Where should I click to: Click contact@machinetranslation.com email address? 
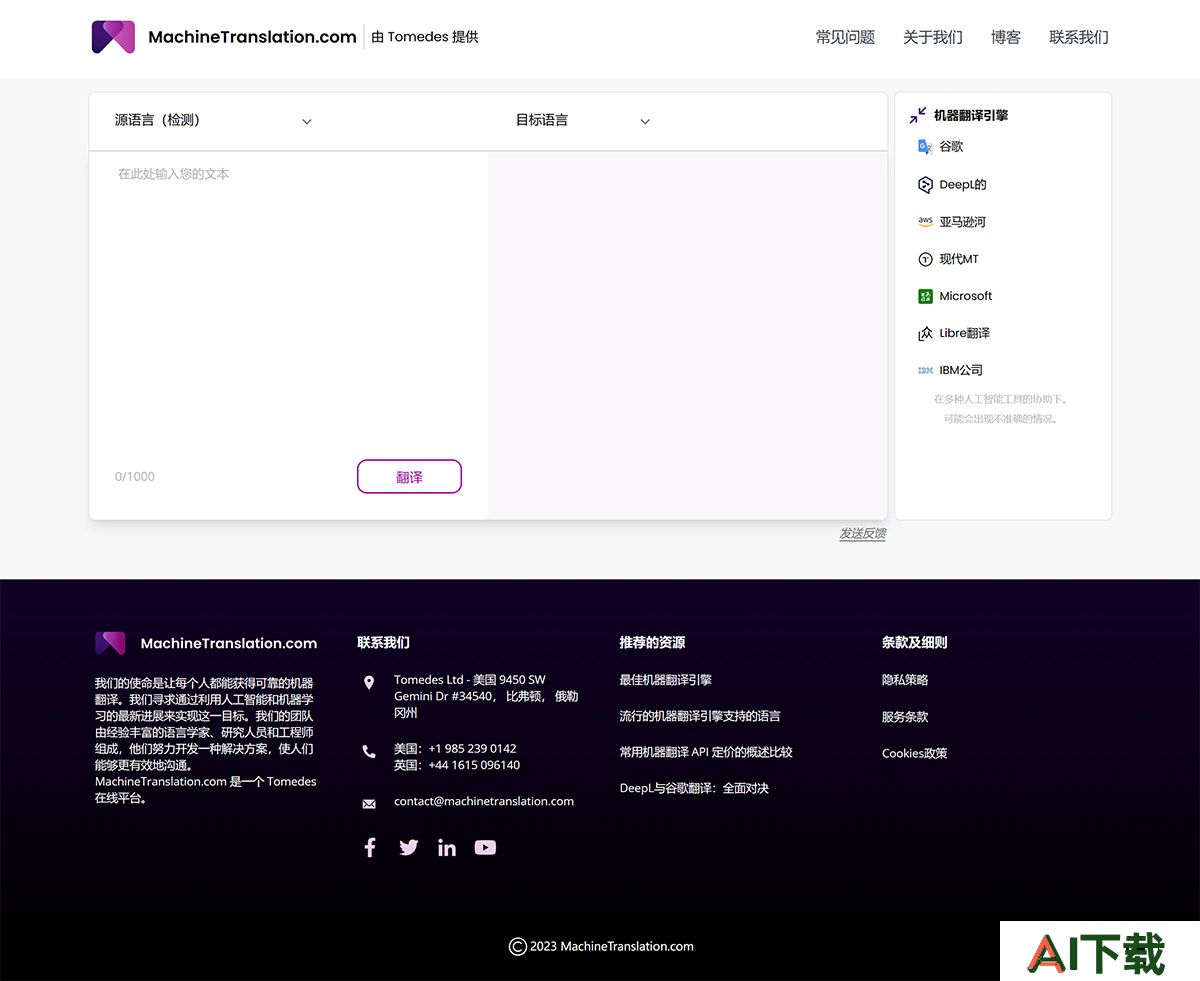484,801
